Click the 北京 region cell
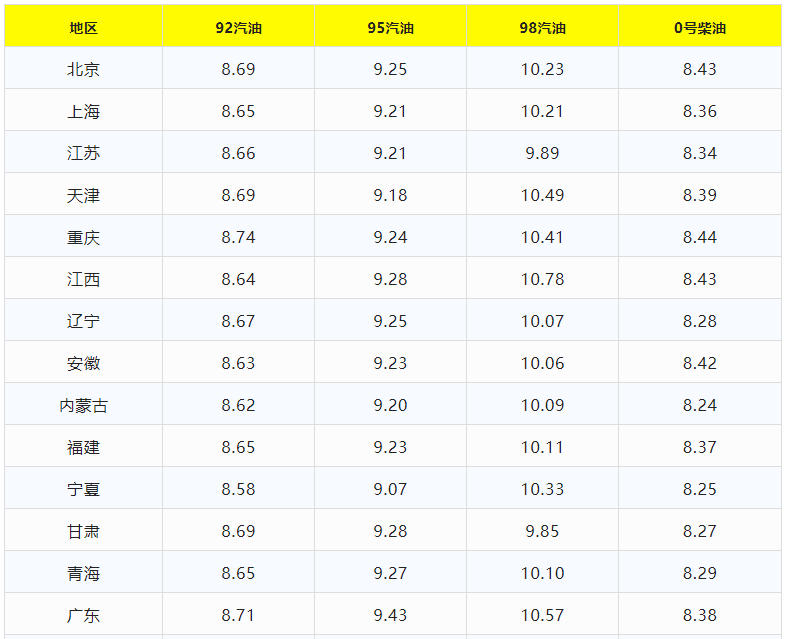This screenshot has height=639, width=786. (x=83, y=70)
